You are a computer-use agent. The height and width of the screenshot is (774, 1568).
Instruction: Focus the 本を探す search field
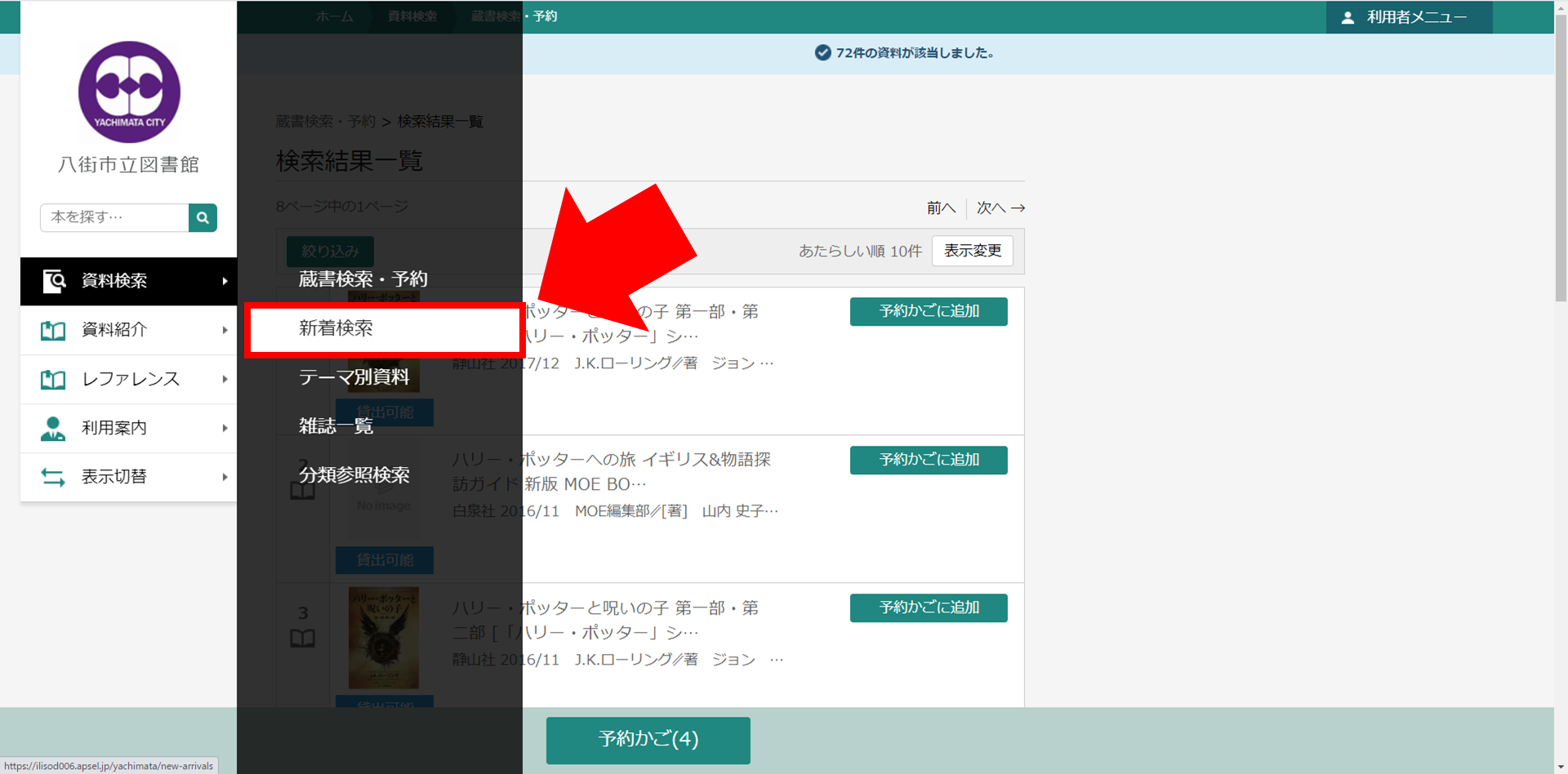pyautogui.click(x=114, y=218)
